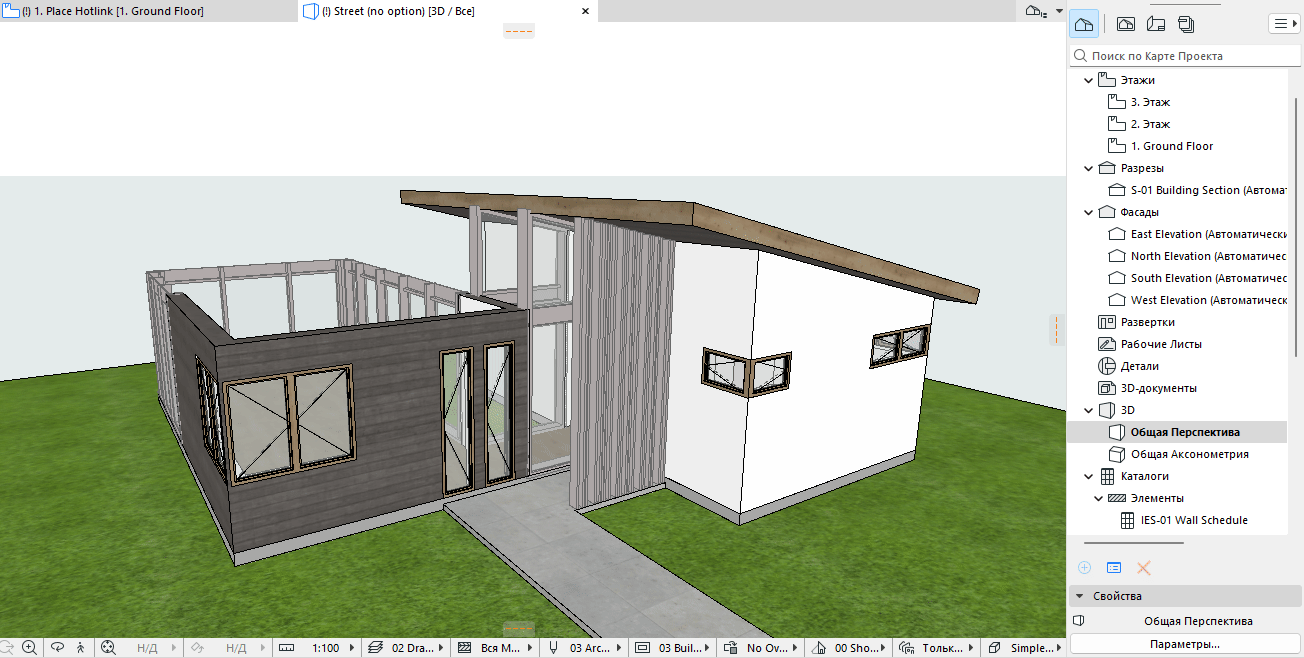The image size is (1304, 658).
Task: Collapse the Разрезы tree group
Action: click(1089, 168)
